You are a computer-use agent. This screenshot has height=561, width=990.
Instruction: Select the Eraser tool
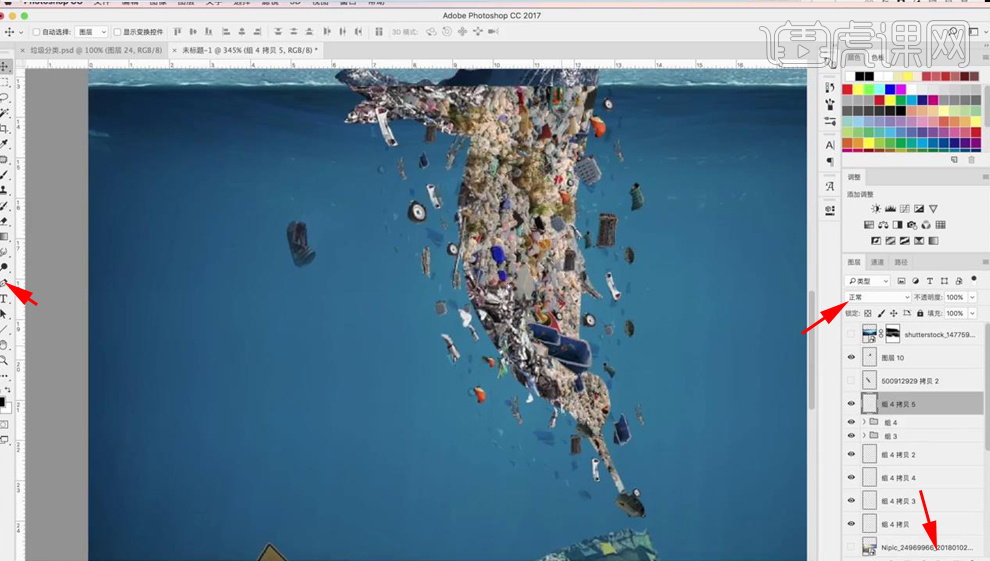[4, 221]
